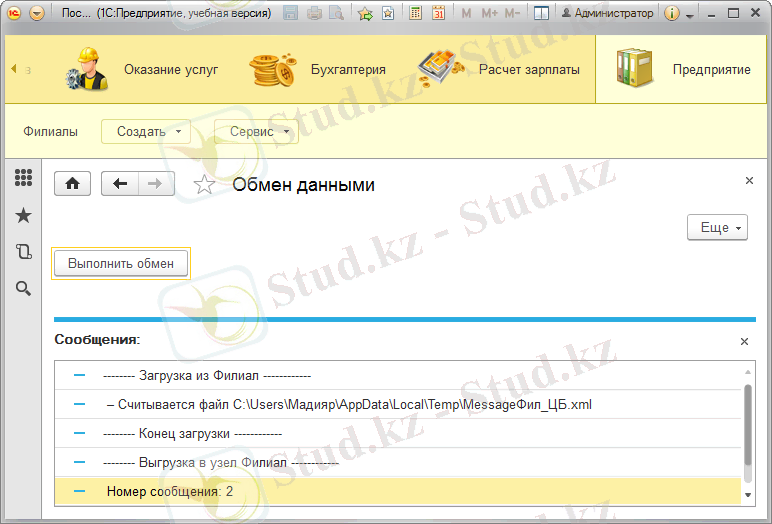Select message 'Выгрузка в узел Филиал'

click(397, 462)
